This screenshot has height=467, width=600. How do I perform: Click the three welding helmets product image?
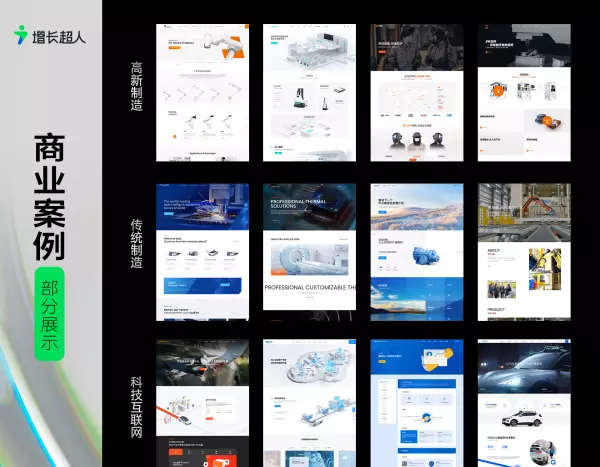coord(417,141)
